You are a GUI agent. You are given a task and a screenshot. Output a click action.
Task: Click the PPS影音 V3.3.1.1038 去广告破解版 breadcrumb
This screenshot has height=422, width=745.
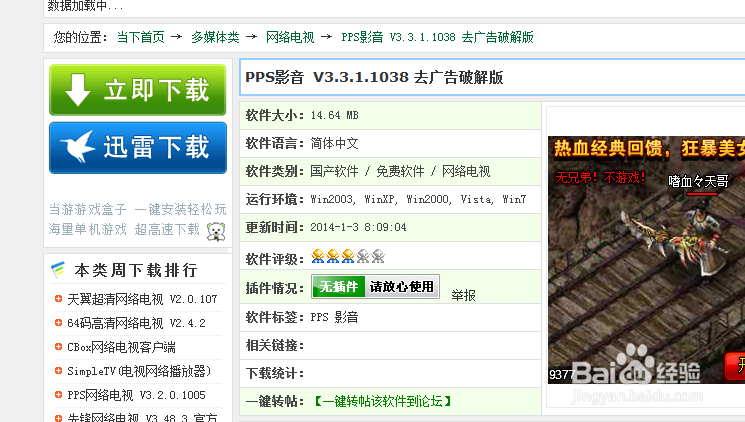[437, 37]
